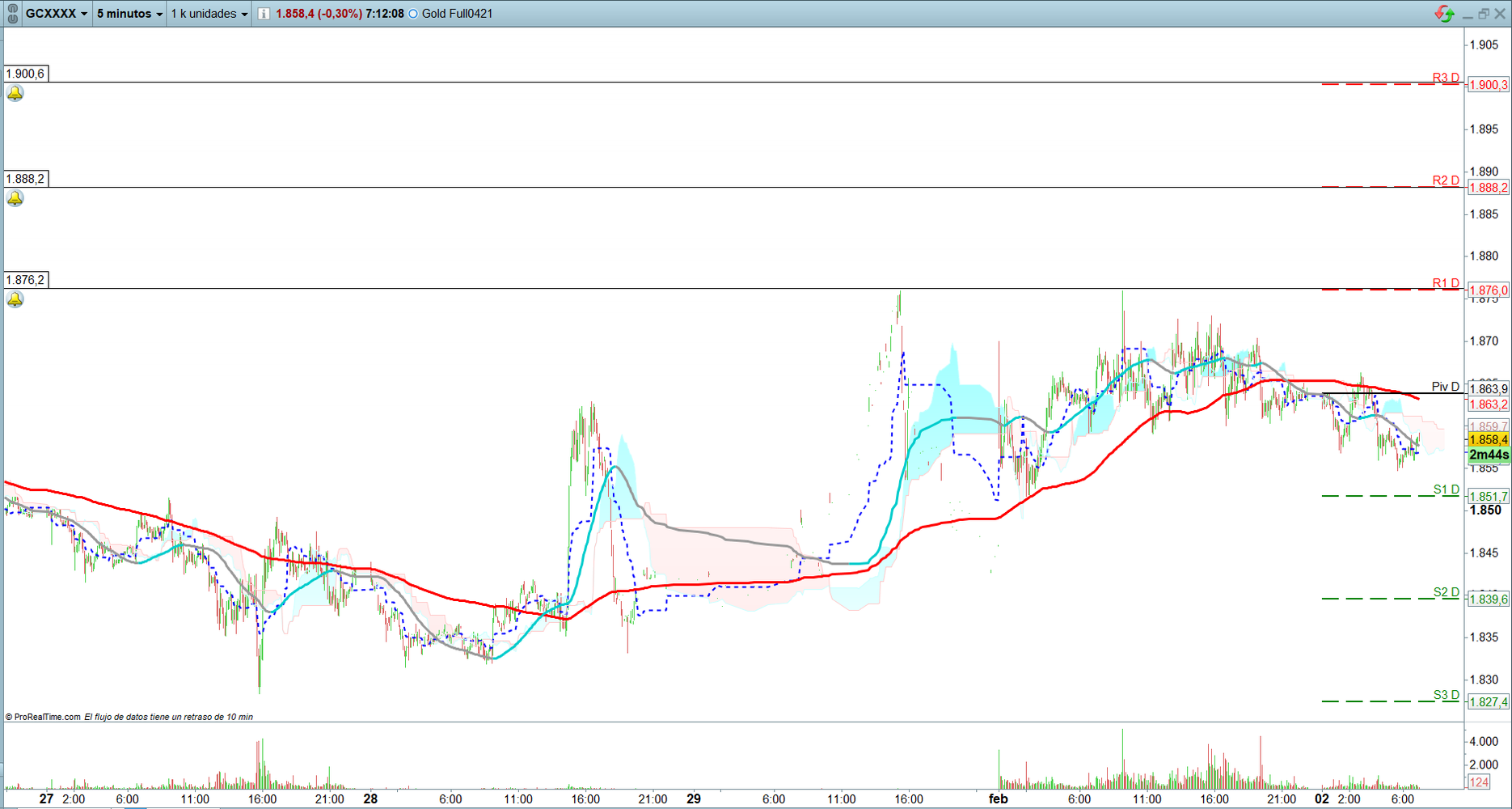Click the alert bell under 1.900,6

tap(15, 94)
